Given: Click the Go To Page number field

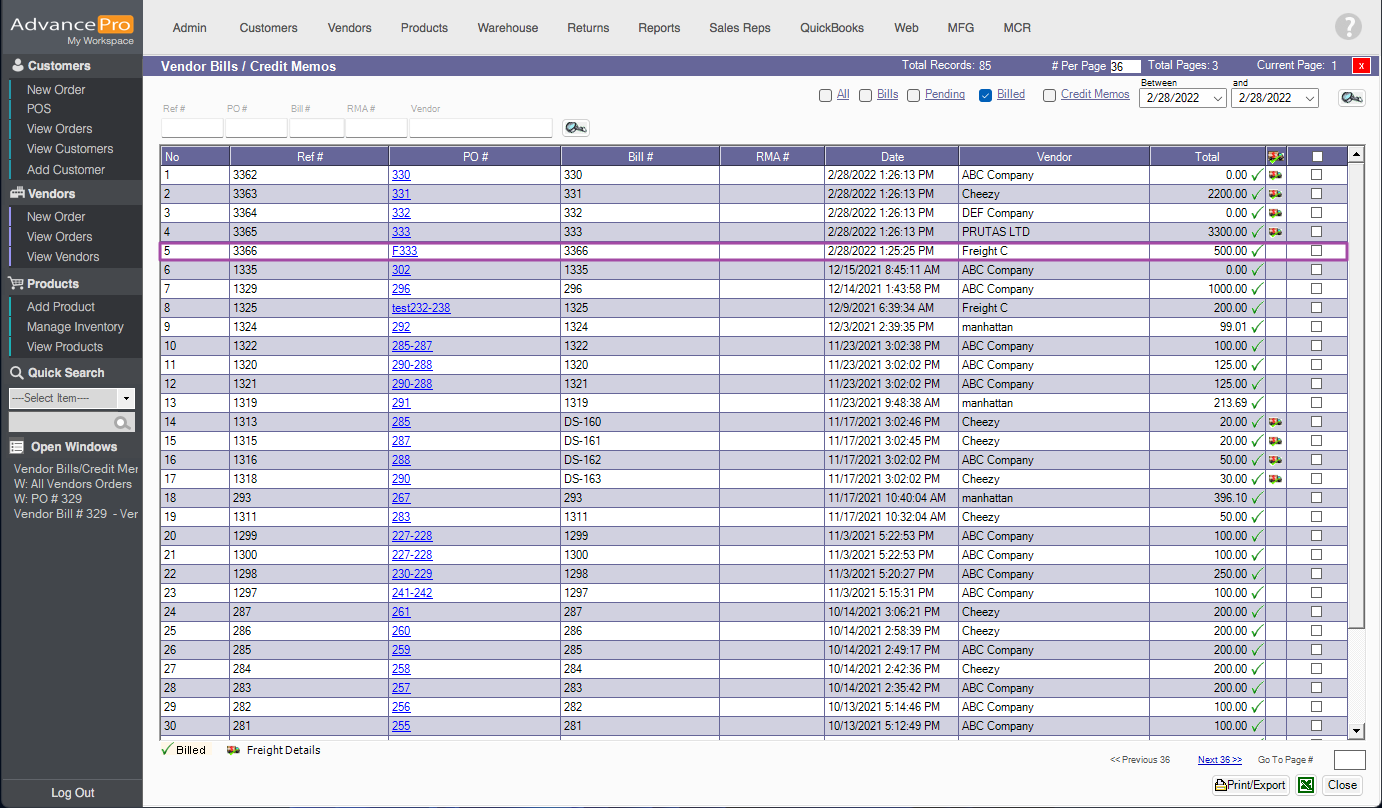Looking at the screenshot, I should point(1349,760).
